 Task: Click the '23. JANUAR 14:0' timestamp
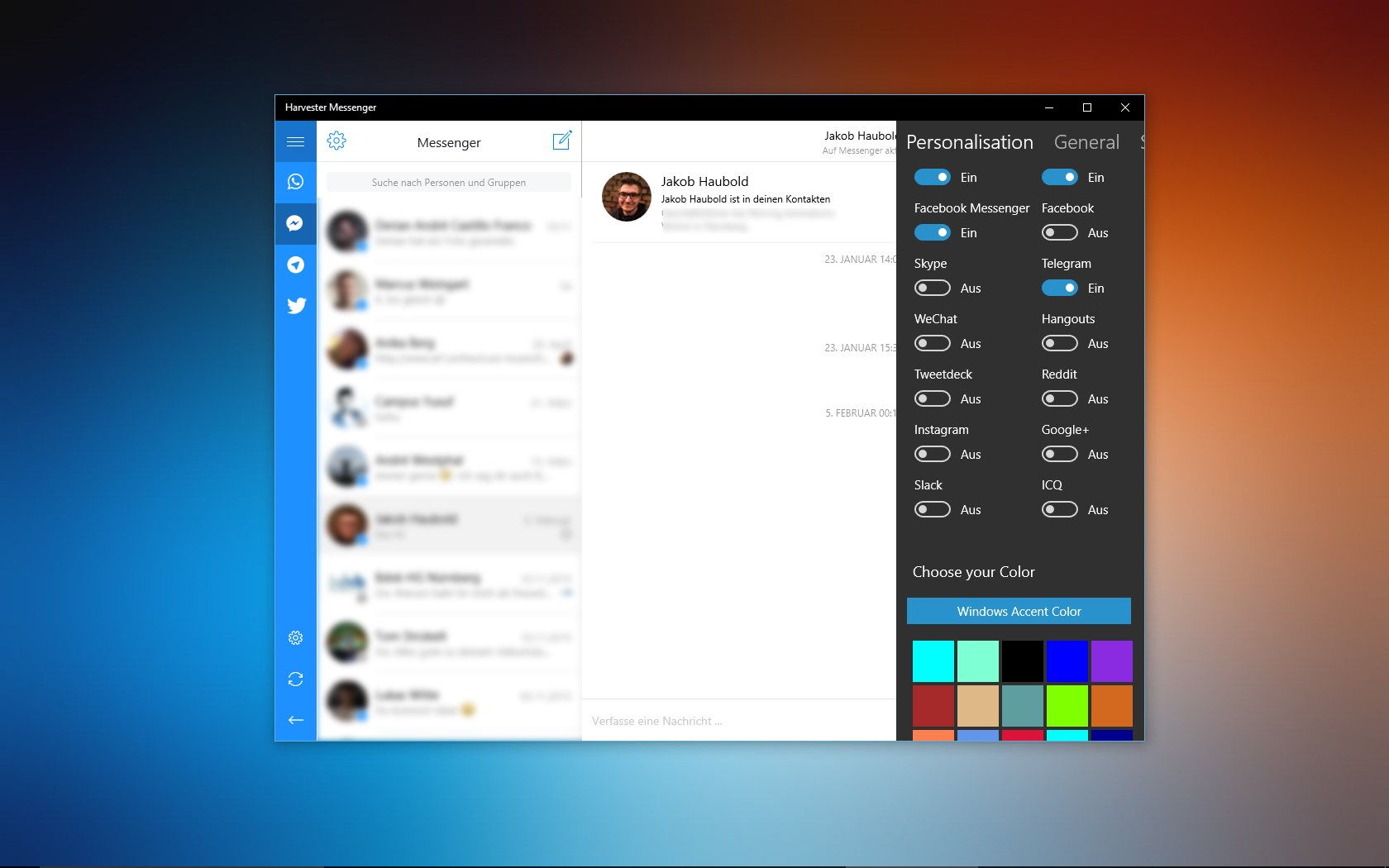tap(860, 260)
